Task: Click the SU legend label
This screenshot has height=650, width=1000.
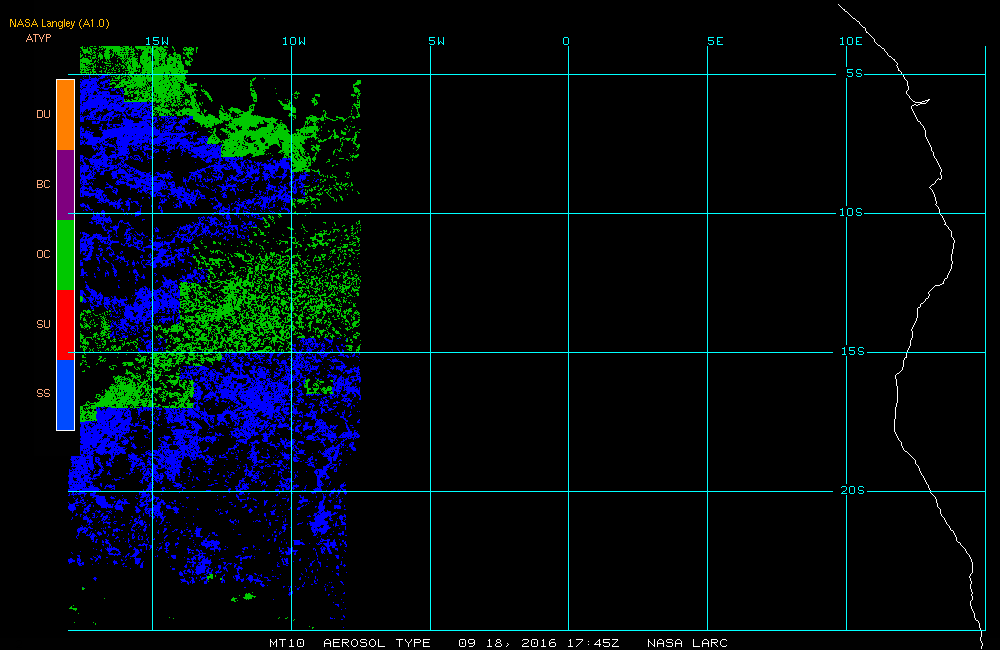Action: 43,324
